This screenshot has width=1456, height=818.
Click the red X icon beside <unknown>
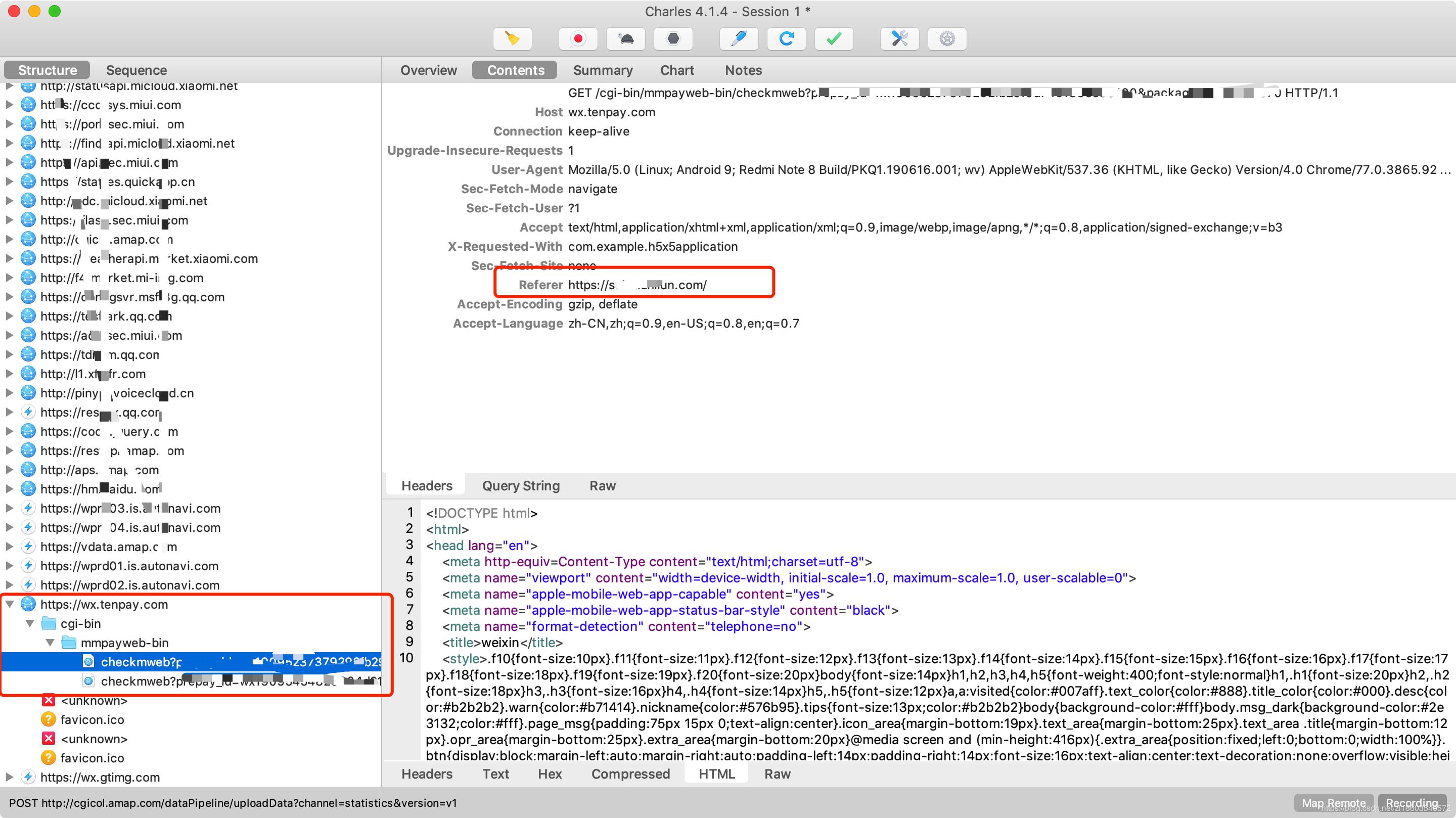coord(48,700)
